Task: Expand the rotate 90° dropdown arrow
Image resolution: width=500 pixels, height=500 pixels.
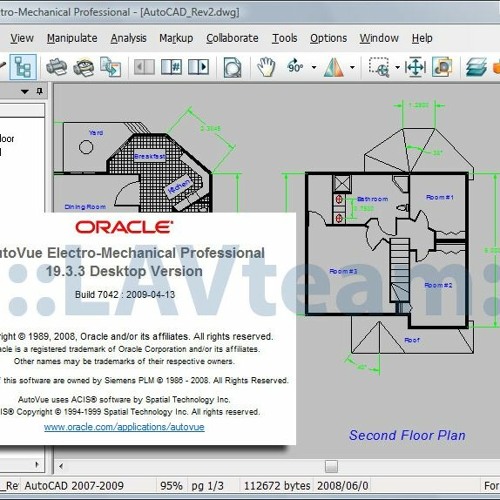Action: 314,67
